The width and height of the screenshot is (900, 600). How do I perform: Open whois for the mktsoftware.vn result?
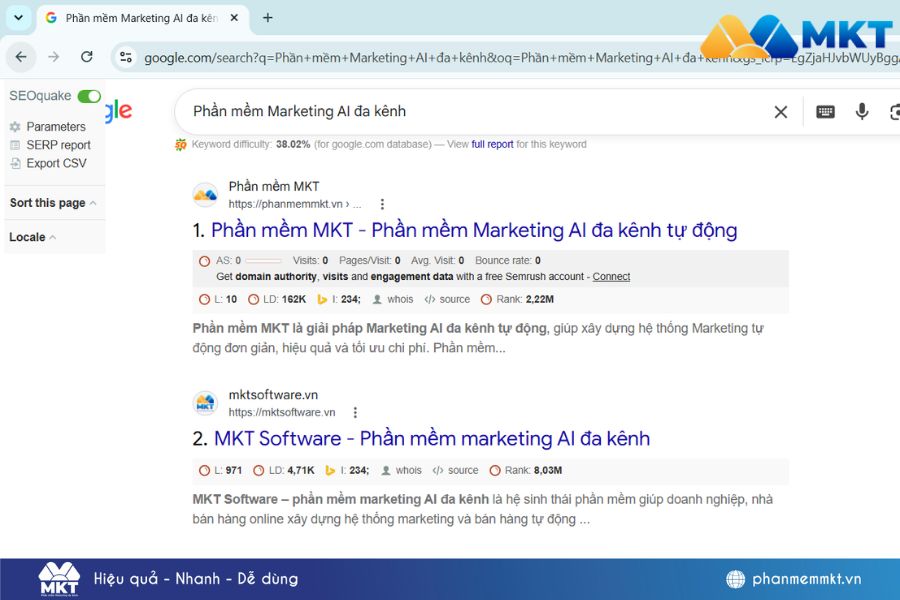point(409,470)
